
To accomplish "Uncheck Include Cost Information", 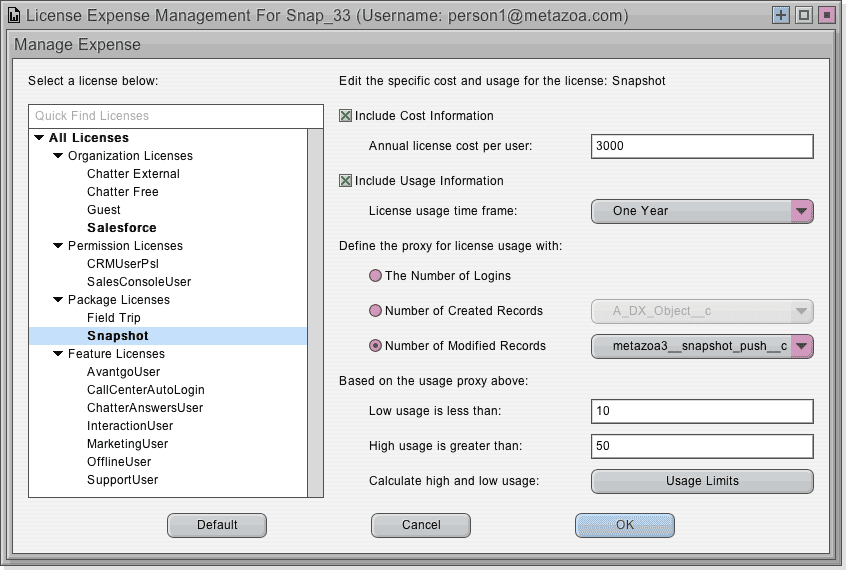I will [345, 116].
